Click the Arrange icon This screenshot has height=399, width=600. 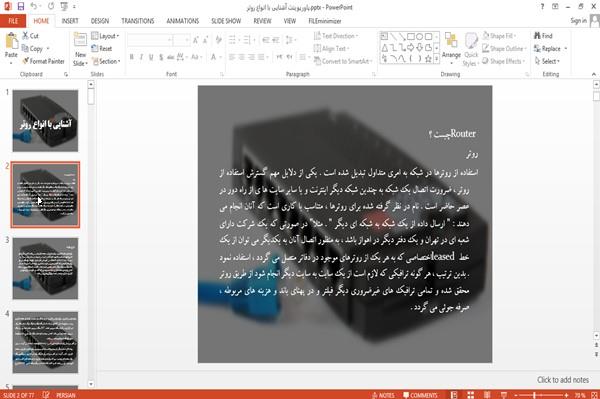tap(451, 41)
